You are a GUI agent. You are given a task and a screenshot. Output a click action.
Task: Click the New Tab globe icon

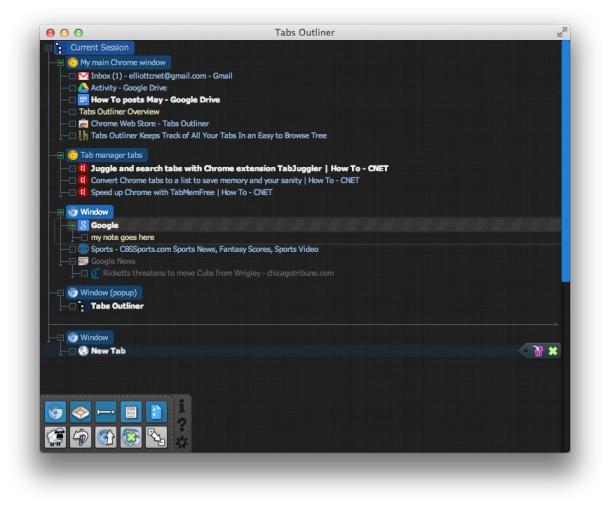pos(83,351)
